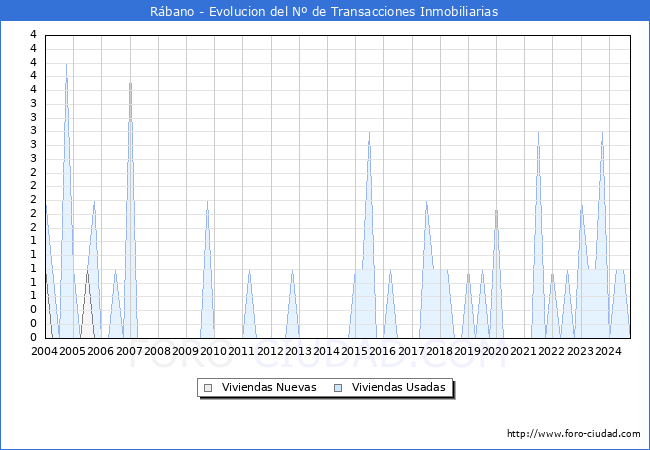The height and width of the screenshot is (450, 650).
Task: Click the 2020 x-axis label
Action: (495, 351)
